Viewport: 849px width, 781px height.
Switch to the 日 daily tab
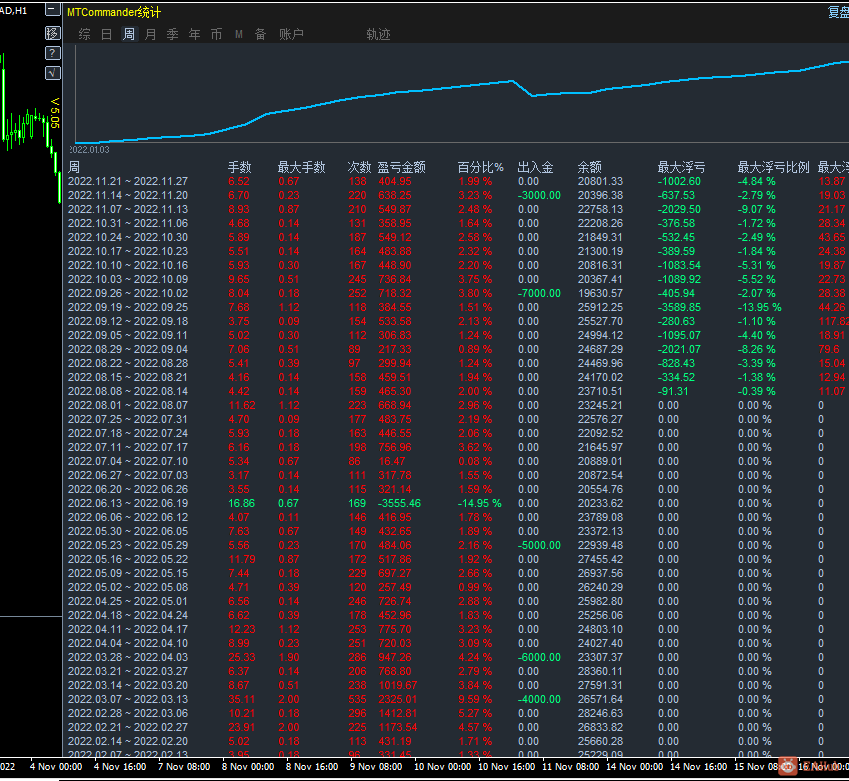107,35
